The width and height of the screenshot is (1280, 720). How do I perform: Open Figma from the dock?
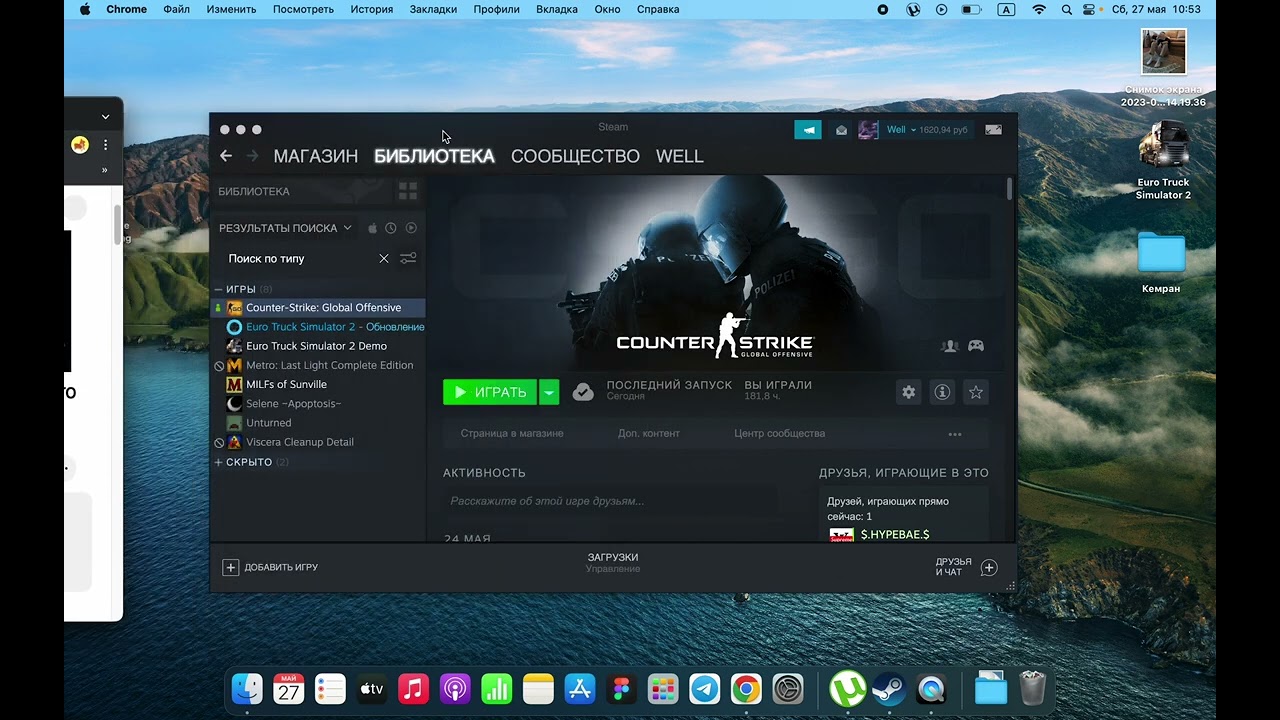click(622, 689)
